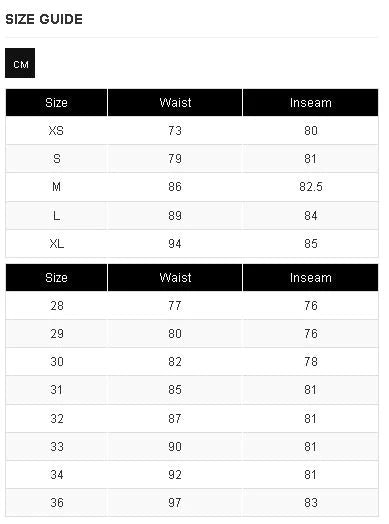Click the CM unit button

(20, 63)
